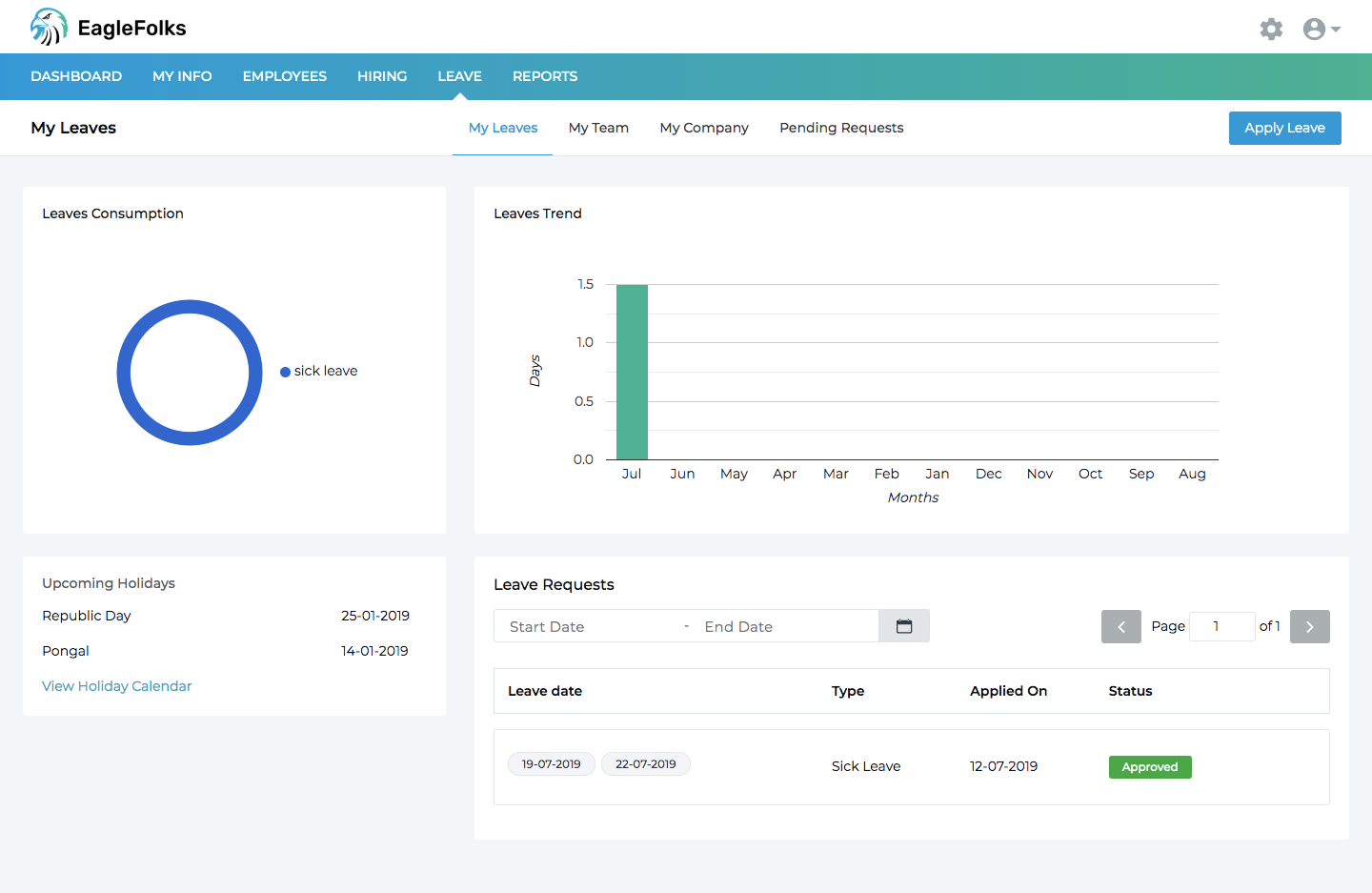This screenshot has width=1372, height=893.
Task: Click the Start Date field
Action: [x=589, y=626]
